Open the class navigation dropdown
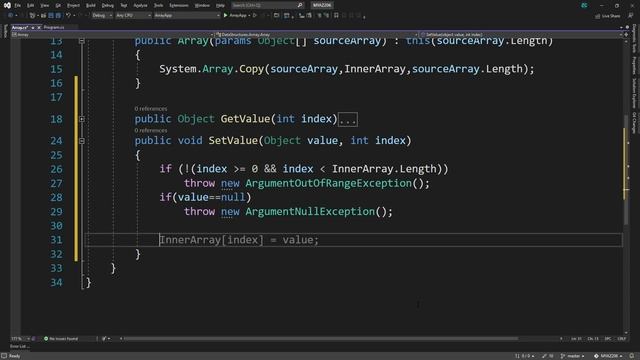This screenshot has height=360, width=640. pos(317,35)
